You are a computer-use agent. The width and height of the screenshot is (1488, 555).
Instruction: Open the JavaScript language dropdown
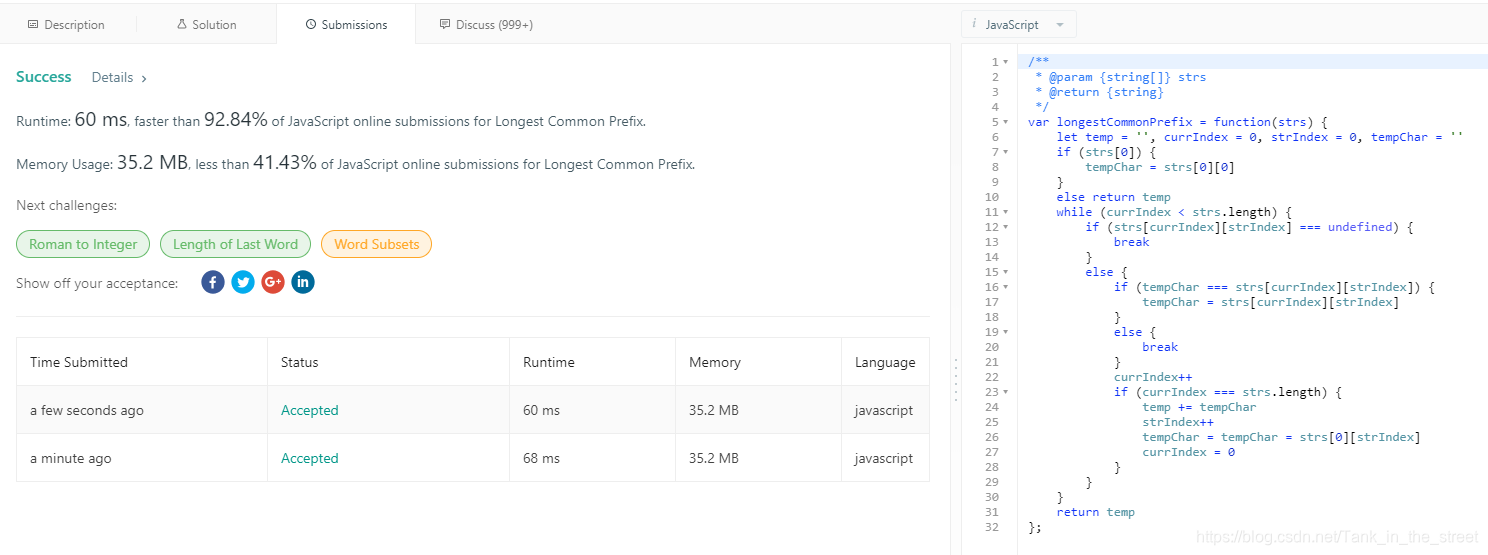coord(1019,25)
